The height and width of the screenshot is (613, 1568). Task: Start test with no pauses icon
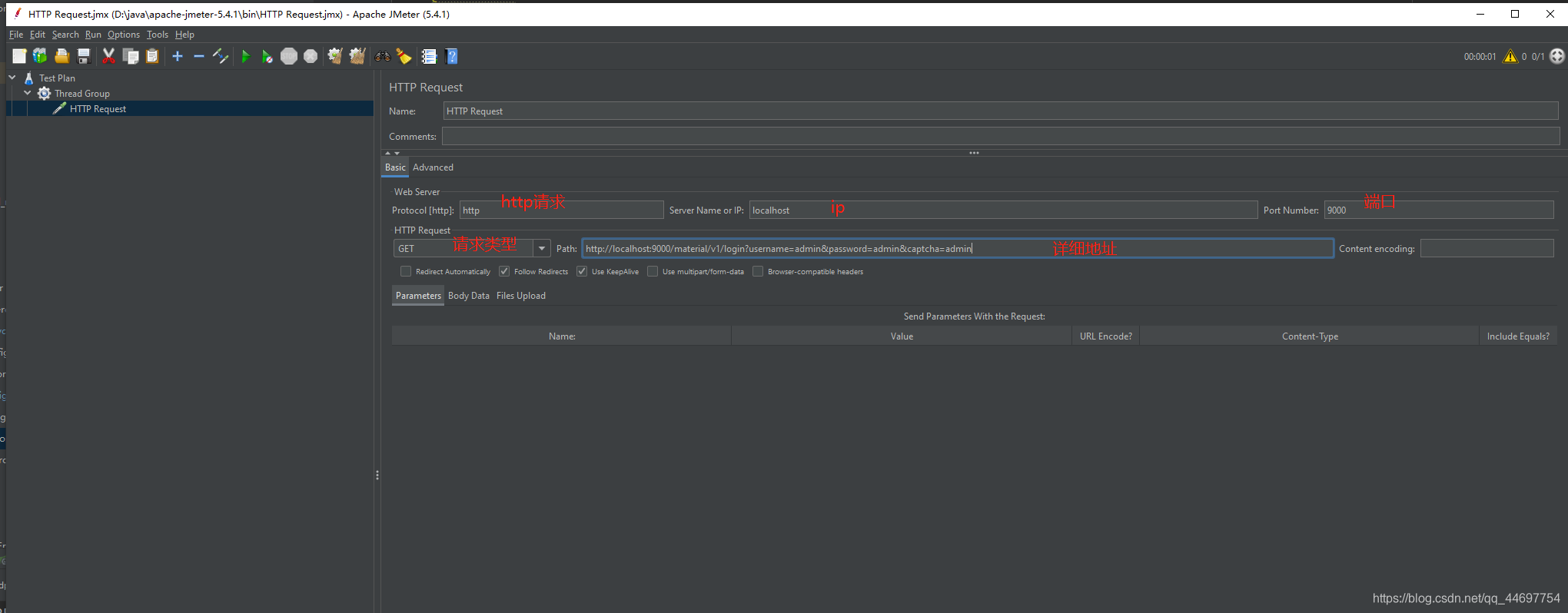[267, 56]
